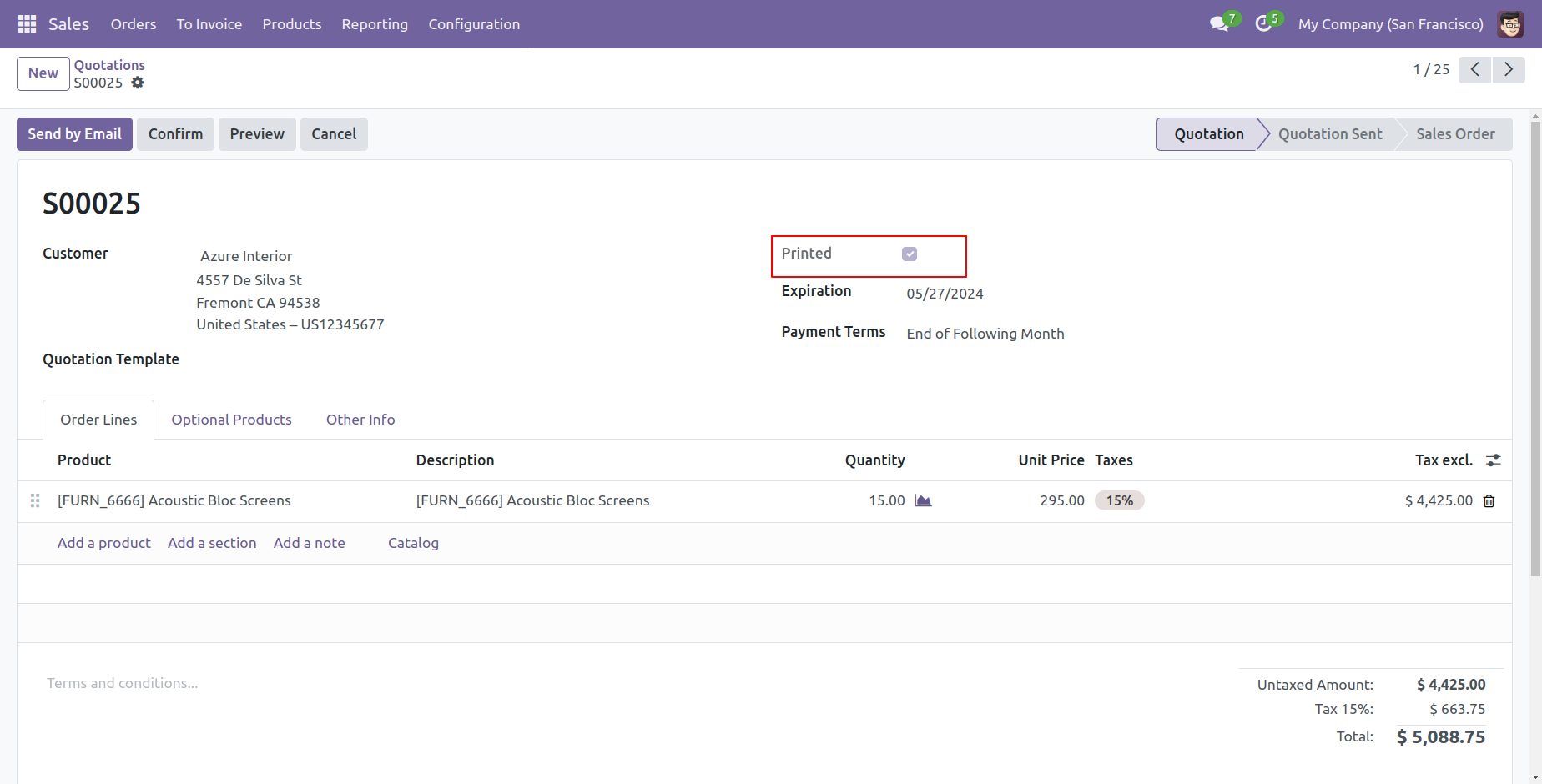Image resolution: width=1542 pixels, height=784 pixels.
Task: Cancel the quotation
Action: tap(334, 134)
